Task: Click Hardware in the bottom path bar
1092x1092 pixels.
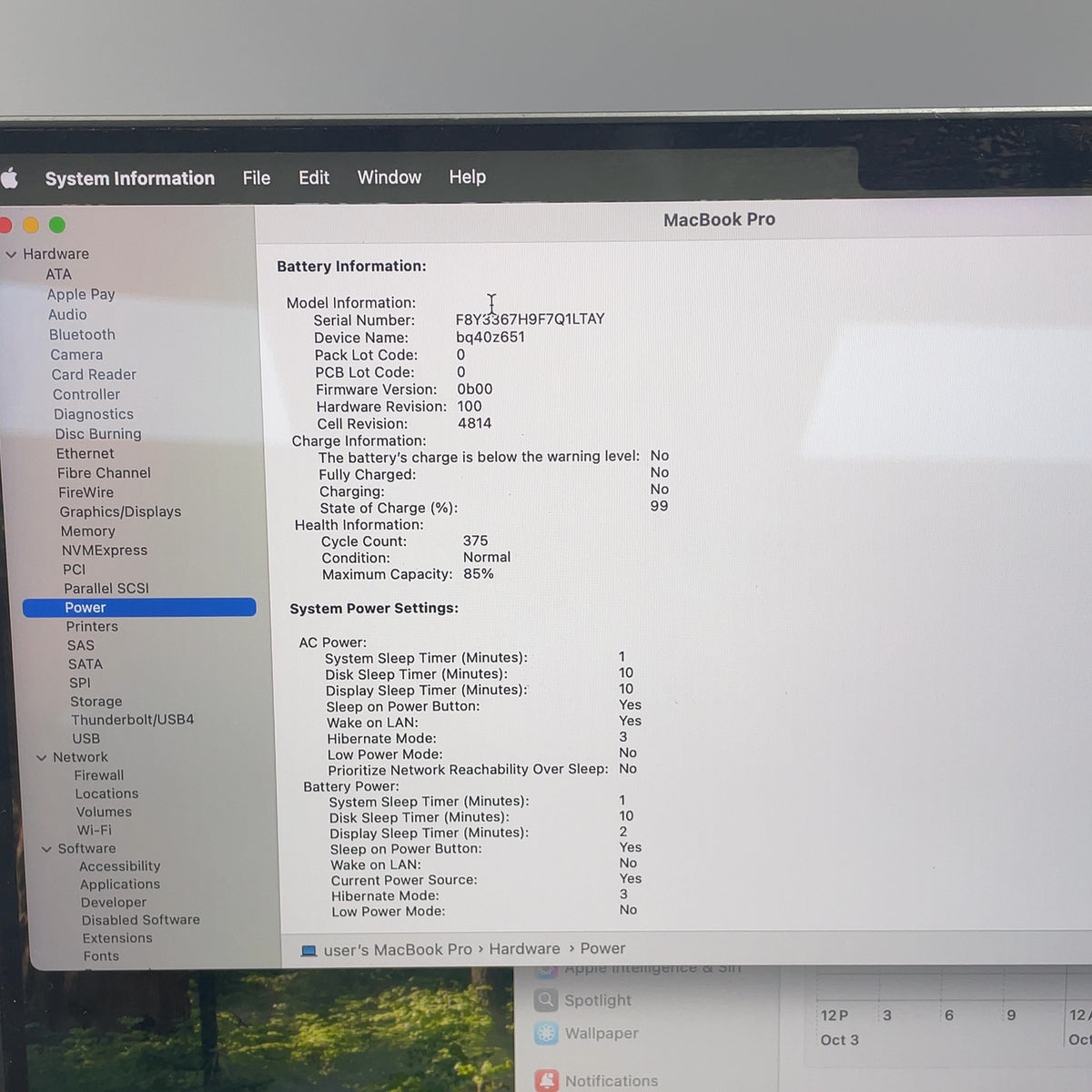Action: tap(525, 948)
